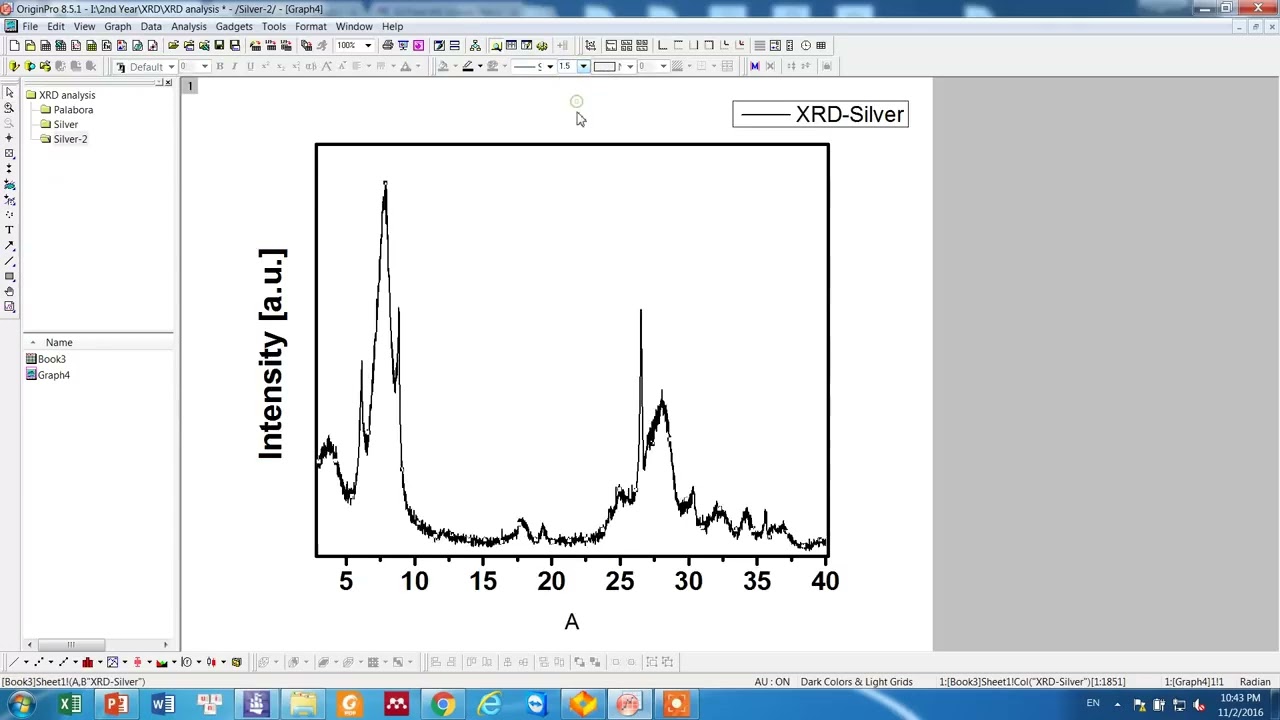Select the Text tool T icon
This screenshot has height=720, width=1280.
(9, 230)
